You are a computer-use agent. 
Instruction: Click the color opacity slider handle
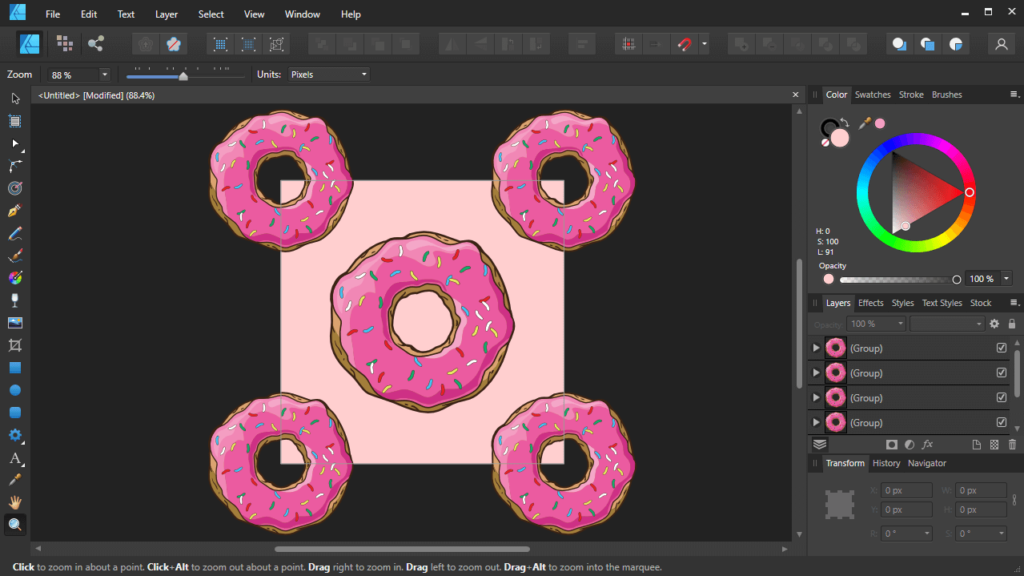[957, 280]
